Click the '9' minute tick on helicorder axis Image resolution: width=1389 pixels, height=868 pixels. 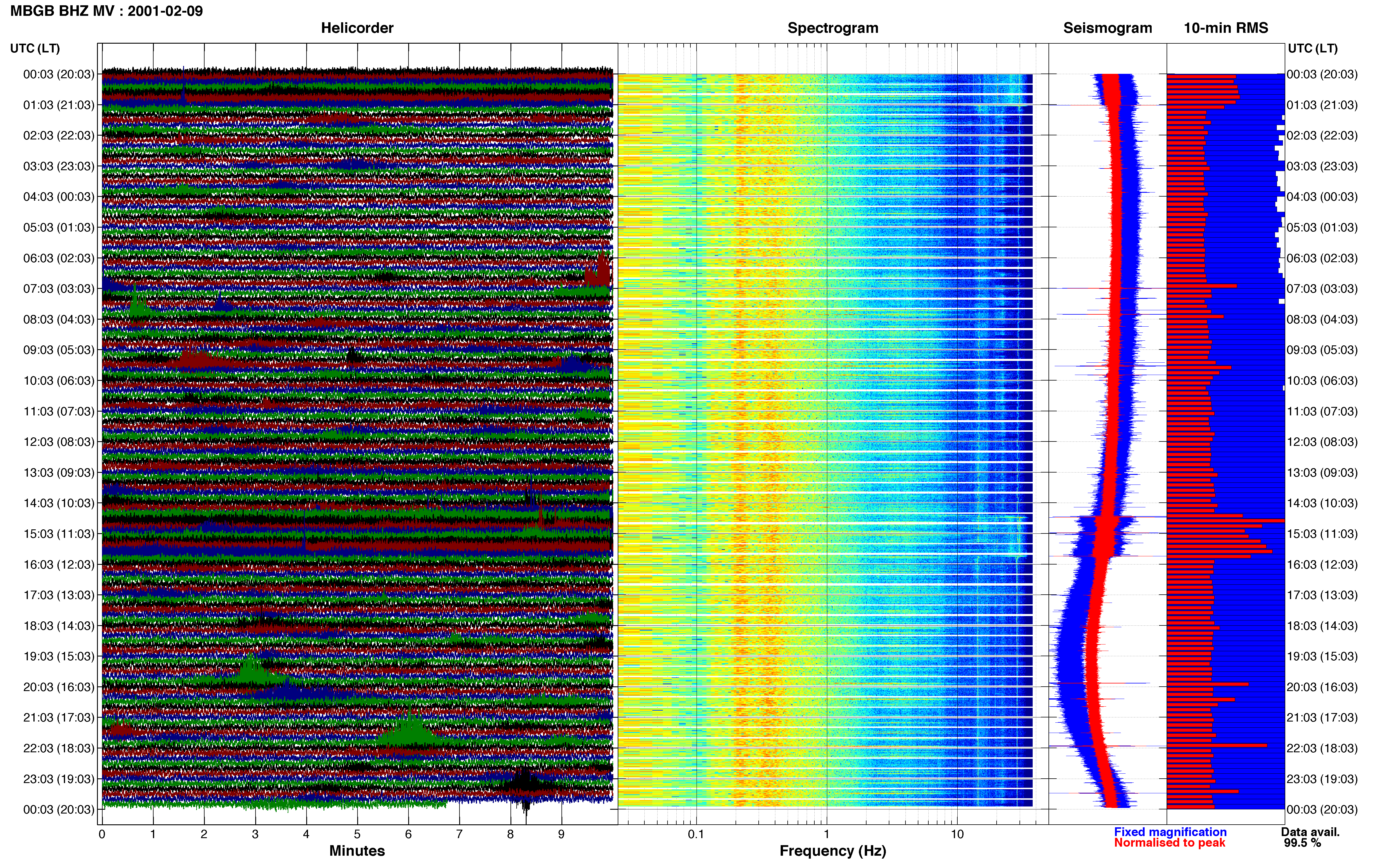(x=561, y=834)
